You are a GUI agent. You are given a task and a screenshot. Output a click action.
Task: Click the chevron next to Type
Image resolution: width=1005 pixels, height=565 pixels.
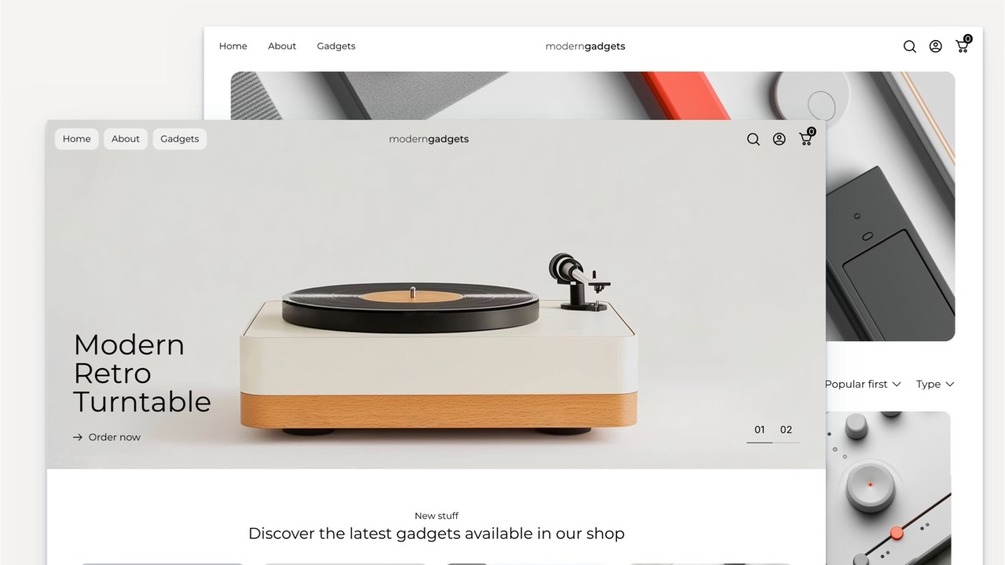[950, 384]
